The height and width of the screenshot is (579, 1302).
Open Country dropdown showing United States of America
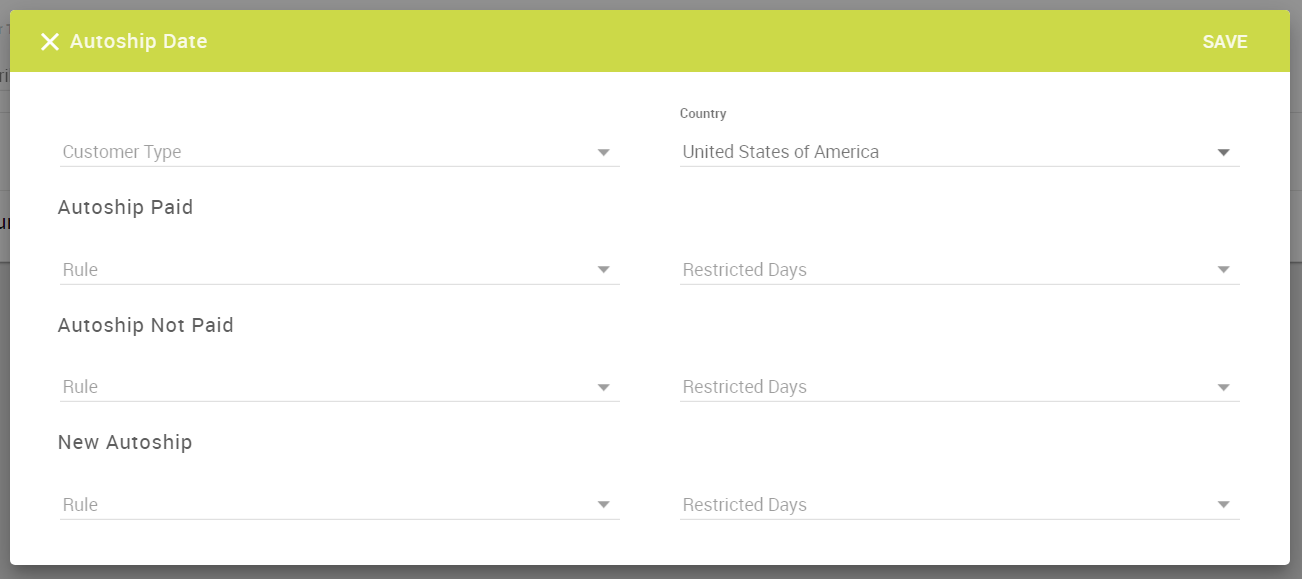coord(940,152)
